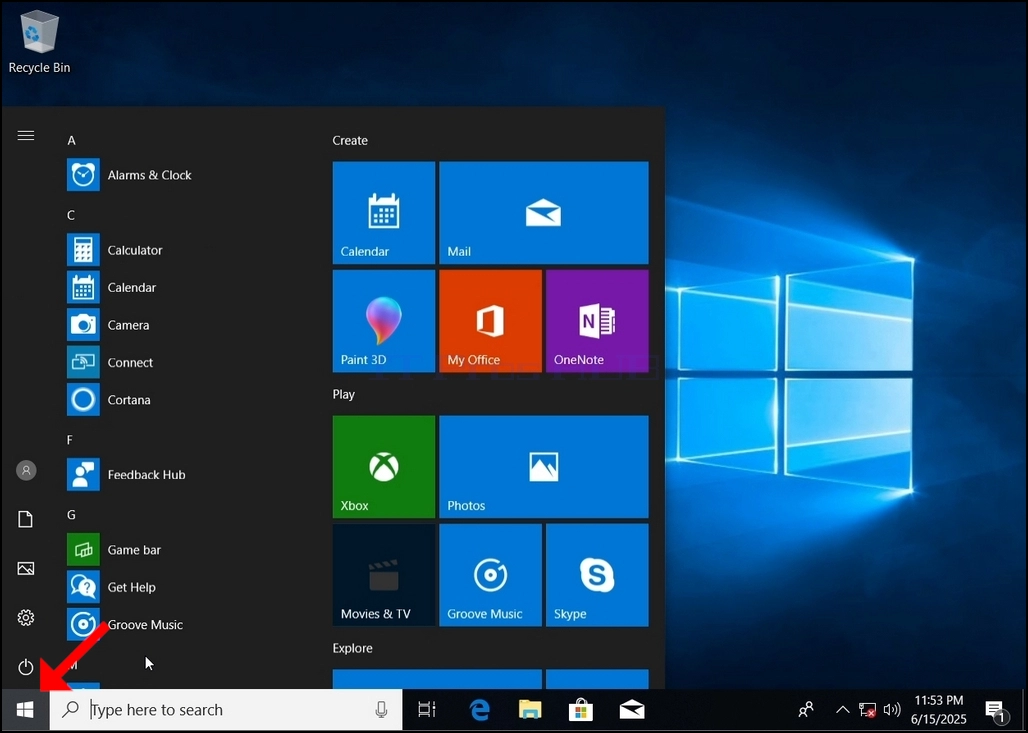Viewport: 1028px width, 733px height.
Task: Open the Action Center notifications icon
Action: coord(996,710)
